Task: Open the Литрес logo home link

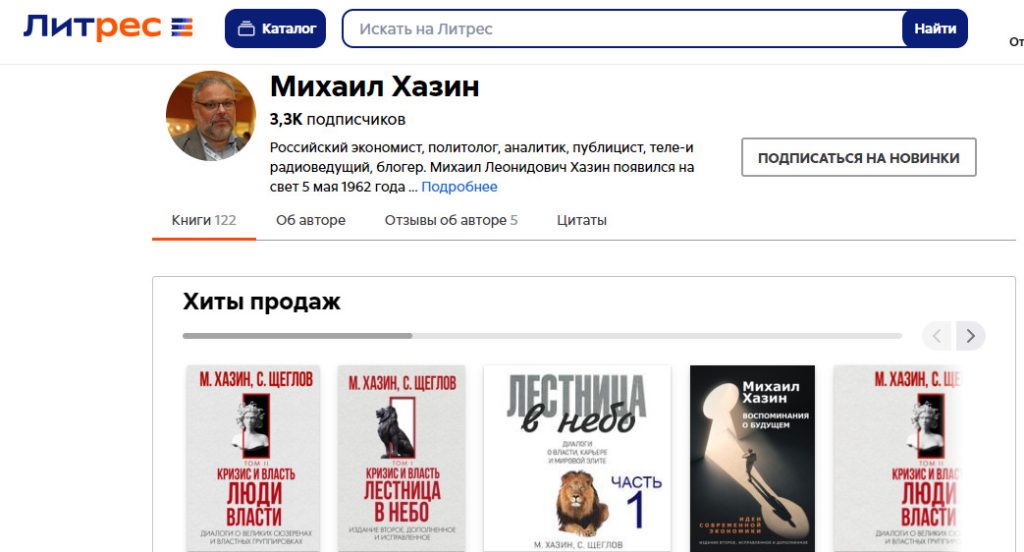Action: click(108, 27)
